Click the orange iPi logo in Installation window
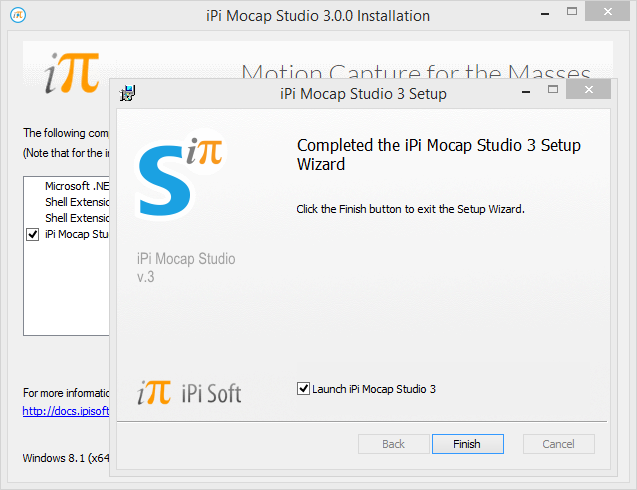 pyautogui.click(x=72, y=73)
